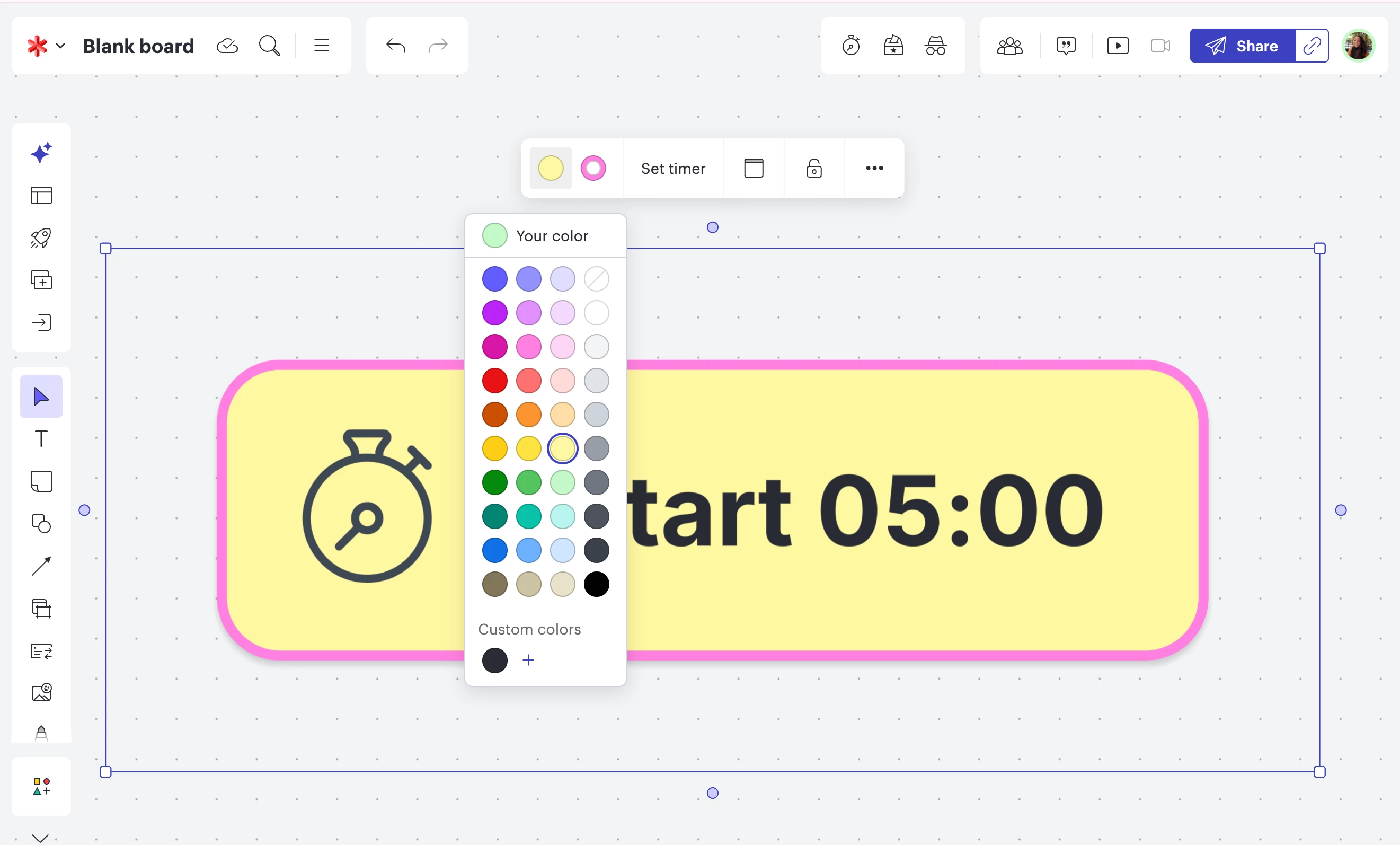This screenshot has height=845, width=1400.
Task: Open the comments panel icon
Action: click(1065, 46)
